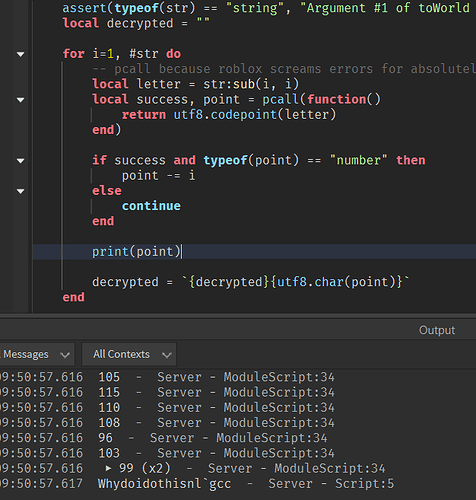Click the Output panel title
This screenshot has height=500, width=476.
(x=437, y=330)
